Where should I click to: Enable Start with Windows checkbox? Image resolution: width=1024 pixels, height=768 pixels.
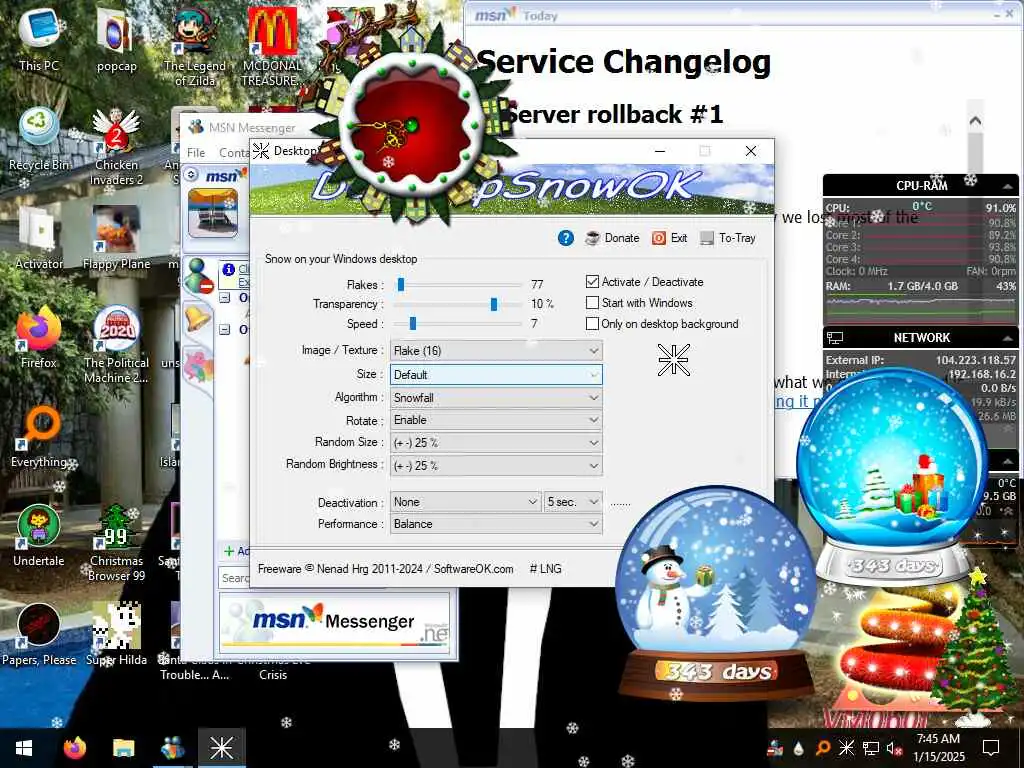(592, 302)
